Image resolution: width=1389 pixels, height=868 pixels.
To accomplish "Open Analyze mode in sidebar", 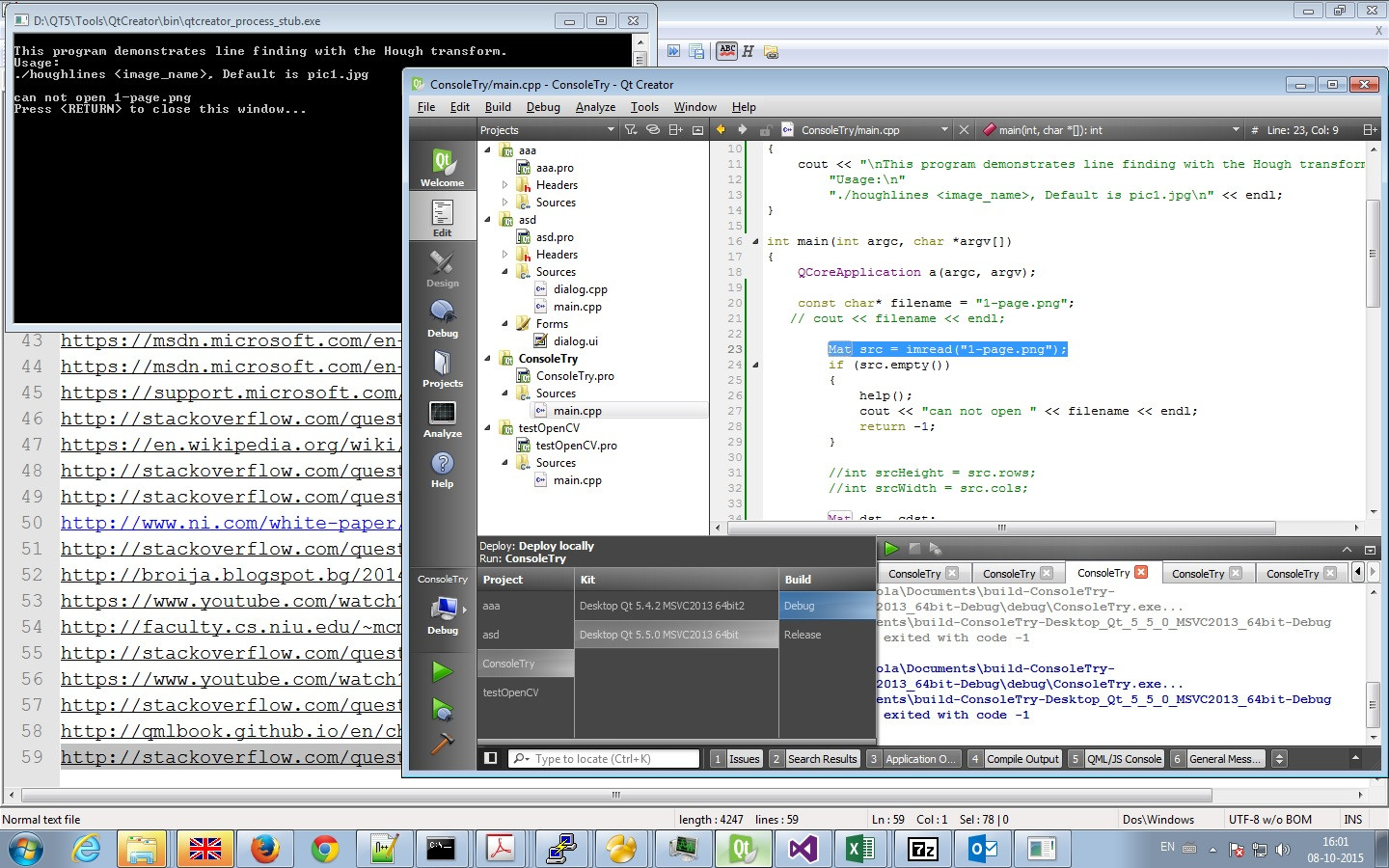I will pos(443,418).
